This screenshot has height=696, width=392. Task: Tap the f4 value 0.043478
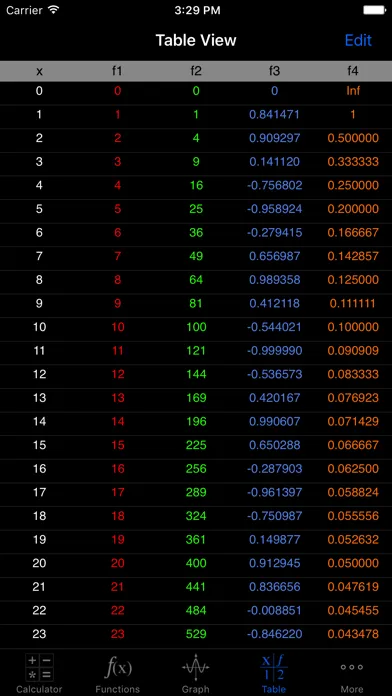tap(353, 634)
